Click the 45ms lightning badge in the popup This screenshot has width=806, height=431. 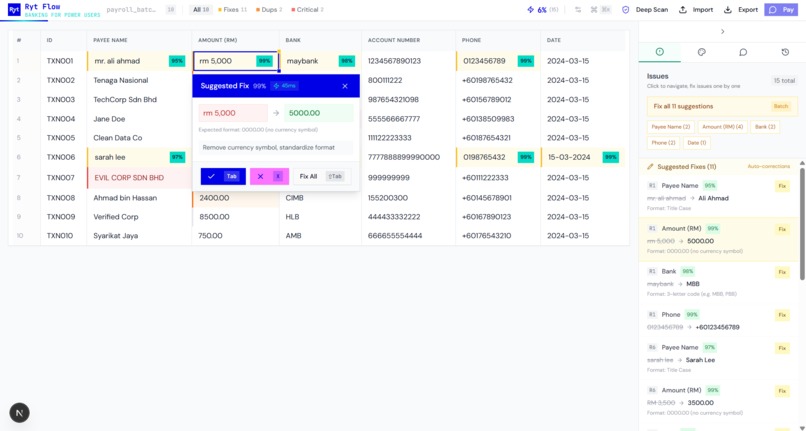pyautogui.click(x=284, y=86)
